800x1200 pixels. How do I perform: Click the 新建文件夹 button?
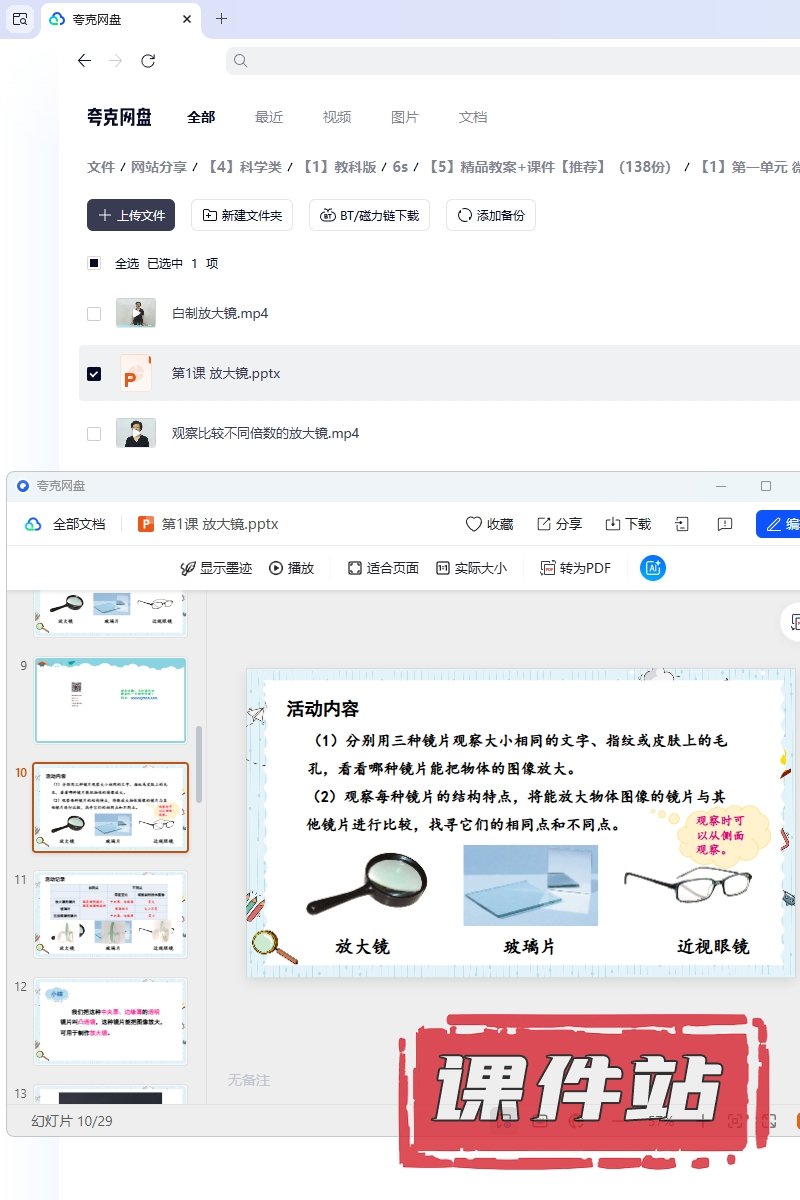pyautogui.click(x=242, y=215)
